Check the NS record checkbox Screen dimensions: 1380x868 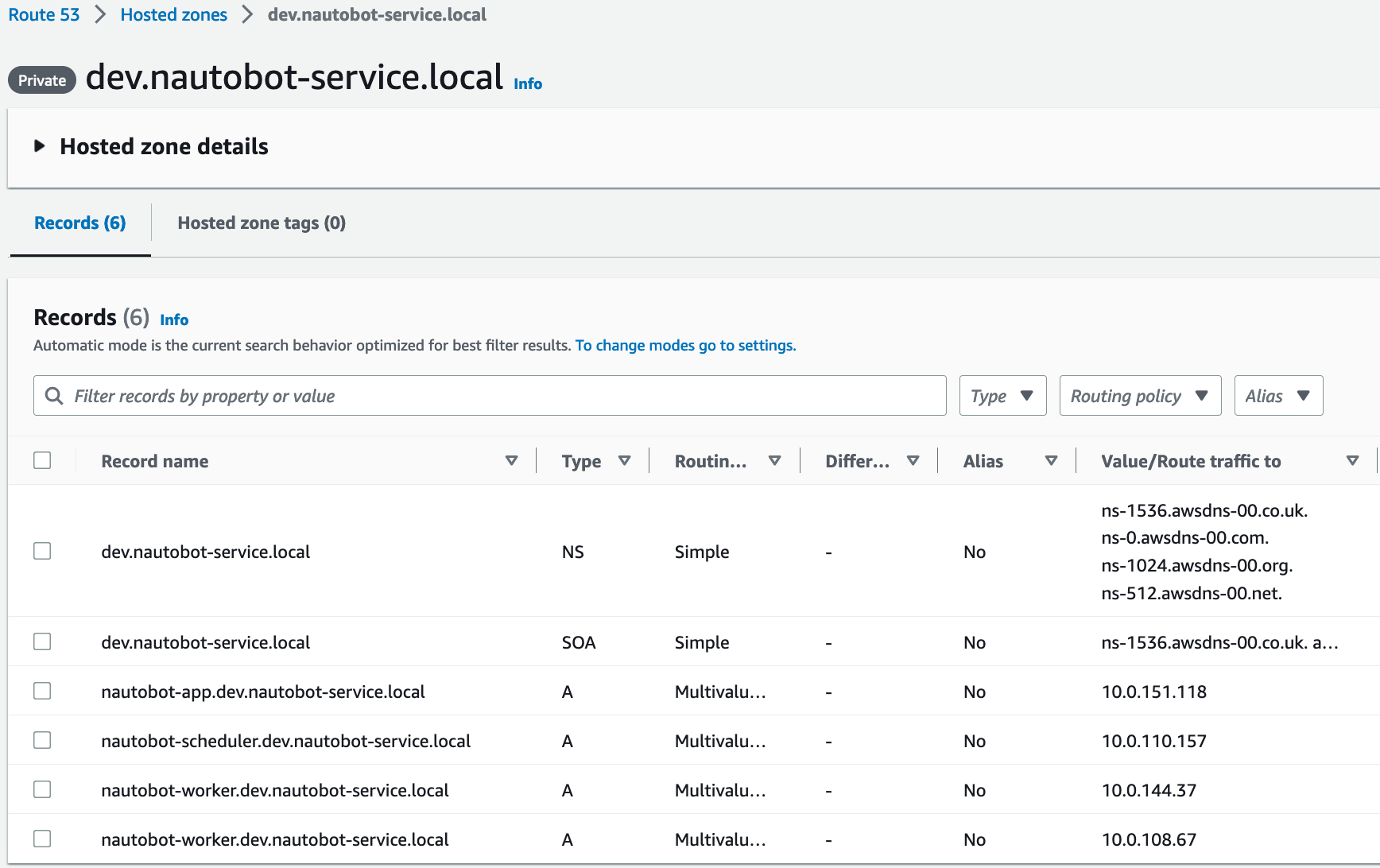tap(42, 551)
